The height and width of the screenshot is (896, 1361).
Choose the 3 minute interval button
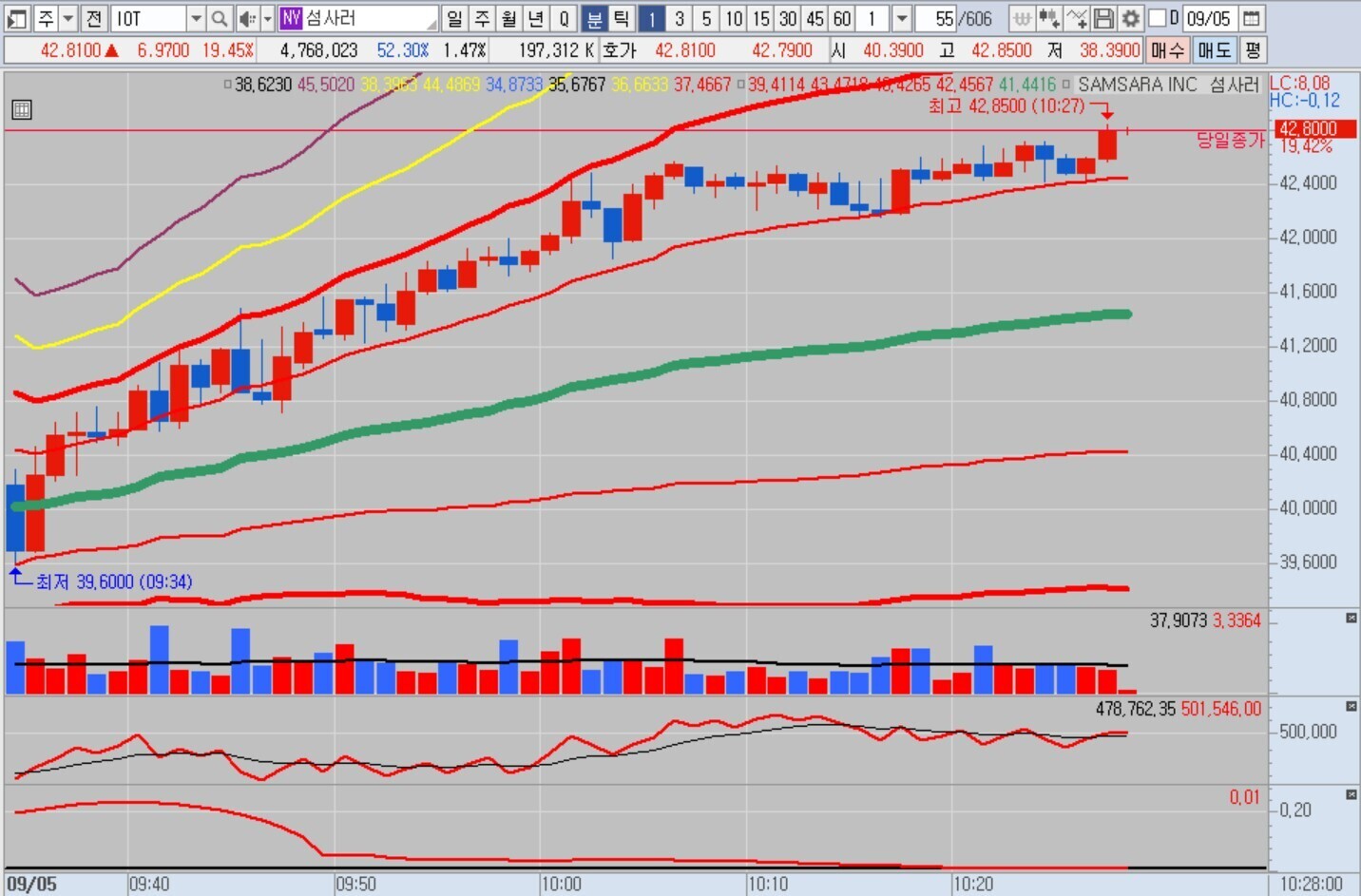pos(680,18)
